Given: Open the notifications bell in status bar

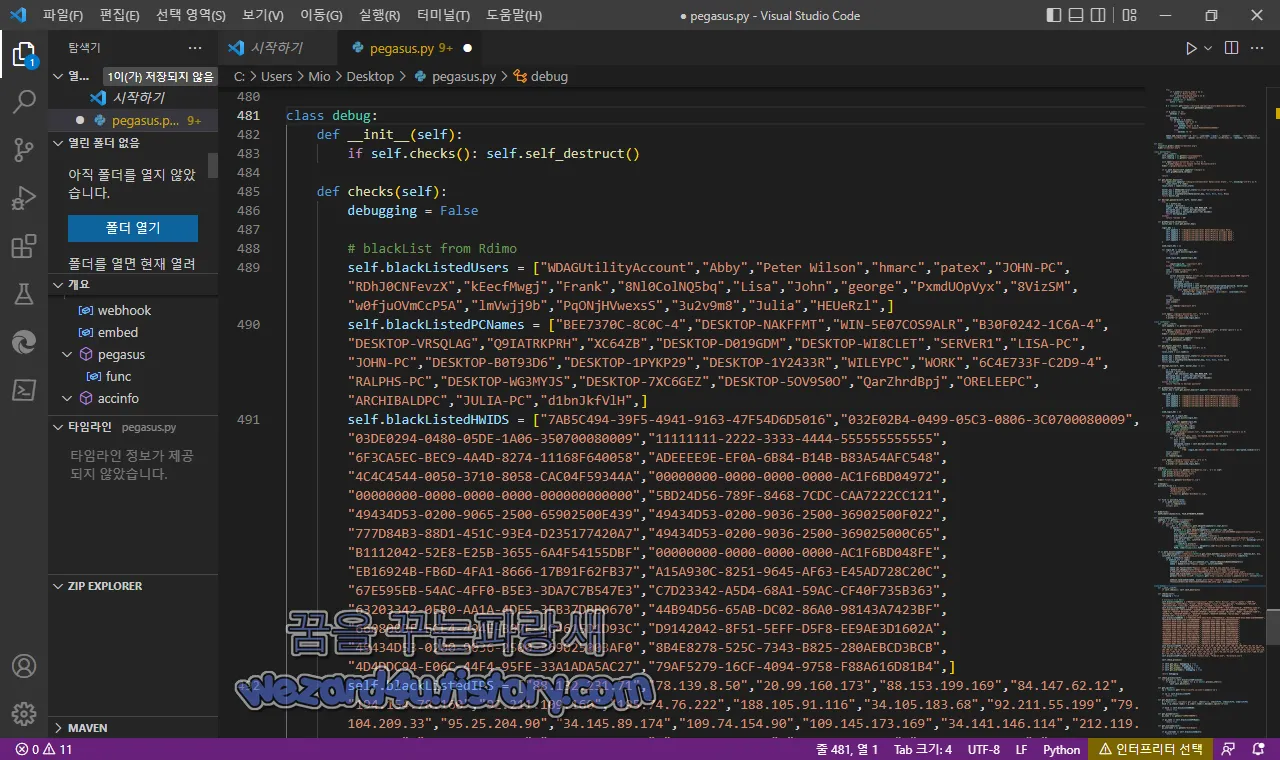Looking at the screenshot, I should point(1259,749).
